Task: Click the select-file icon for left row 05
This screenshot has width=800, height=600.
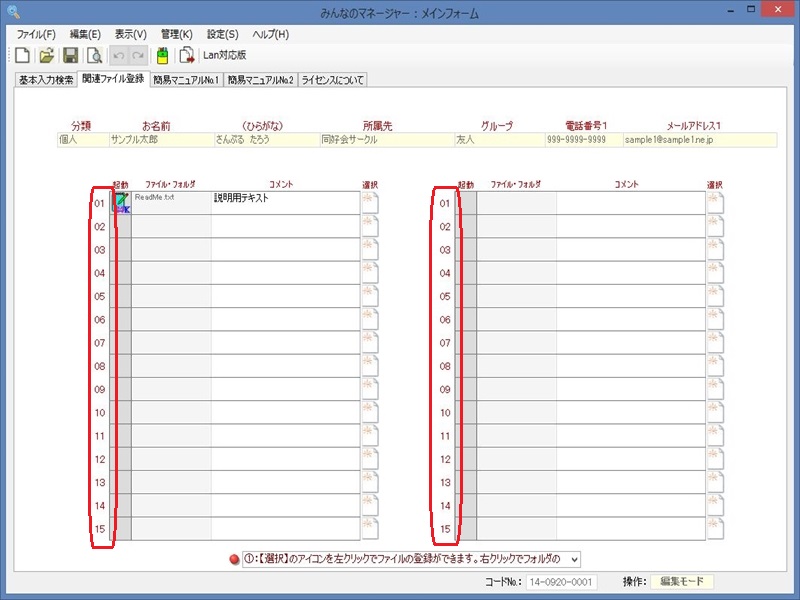Action: (369, 296)
